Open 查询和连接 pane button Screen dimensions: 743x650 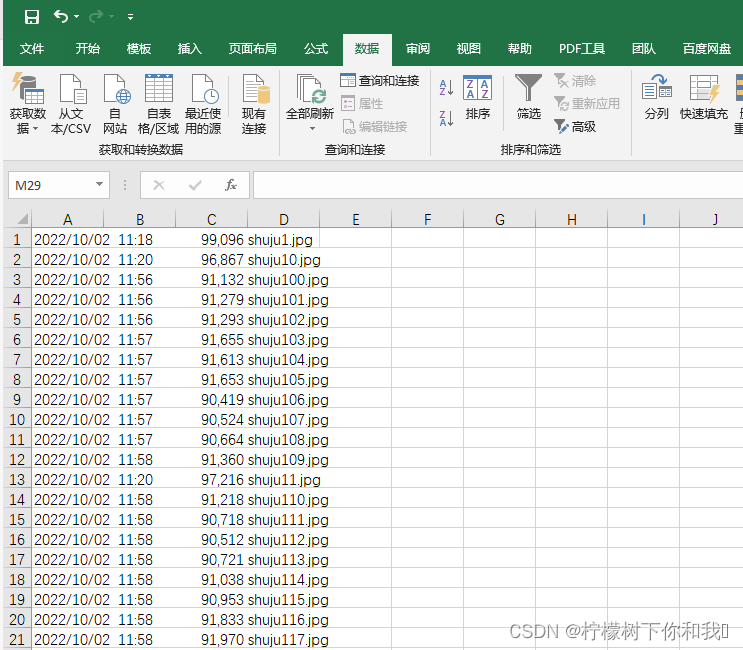pos(380,81)
